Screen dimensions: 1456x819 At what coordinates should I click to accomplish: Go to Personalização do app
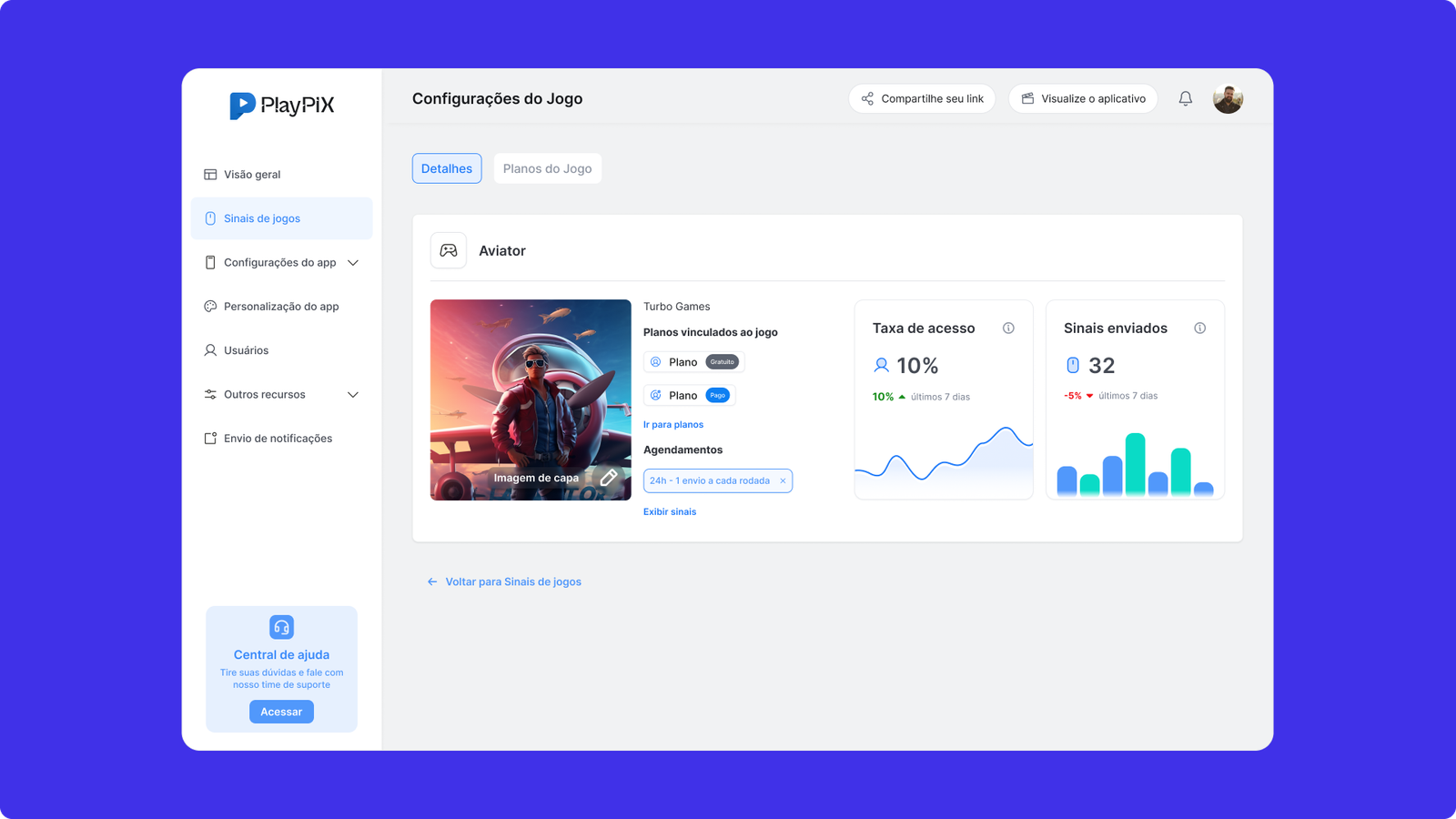(x=281, y=307)
